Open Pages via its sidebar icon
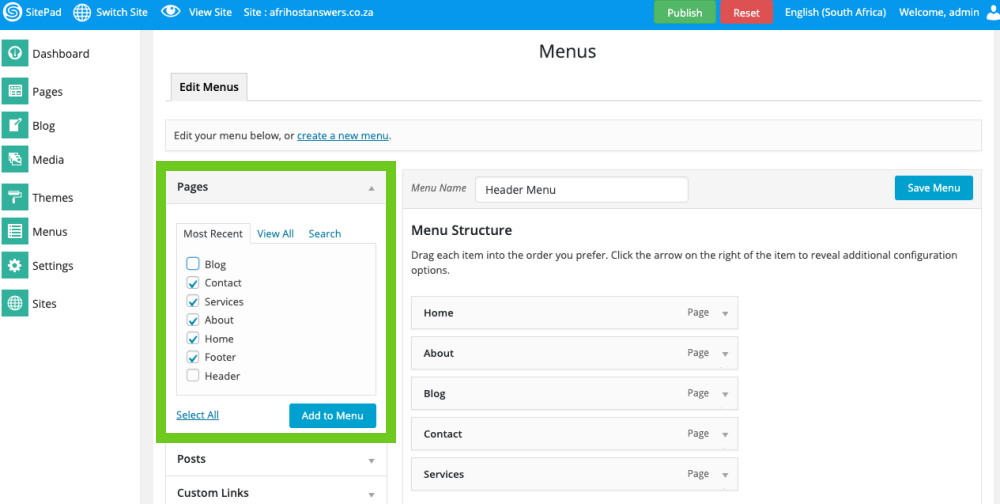This screenshot has width=1000, height=504. pyautogui.click(x=15, y=91)
